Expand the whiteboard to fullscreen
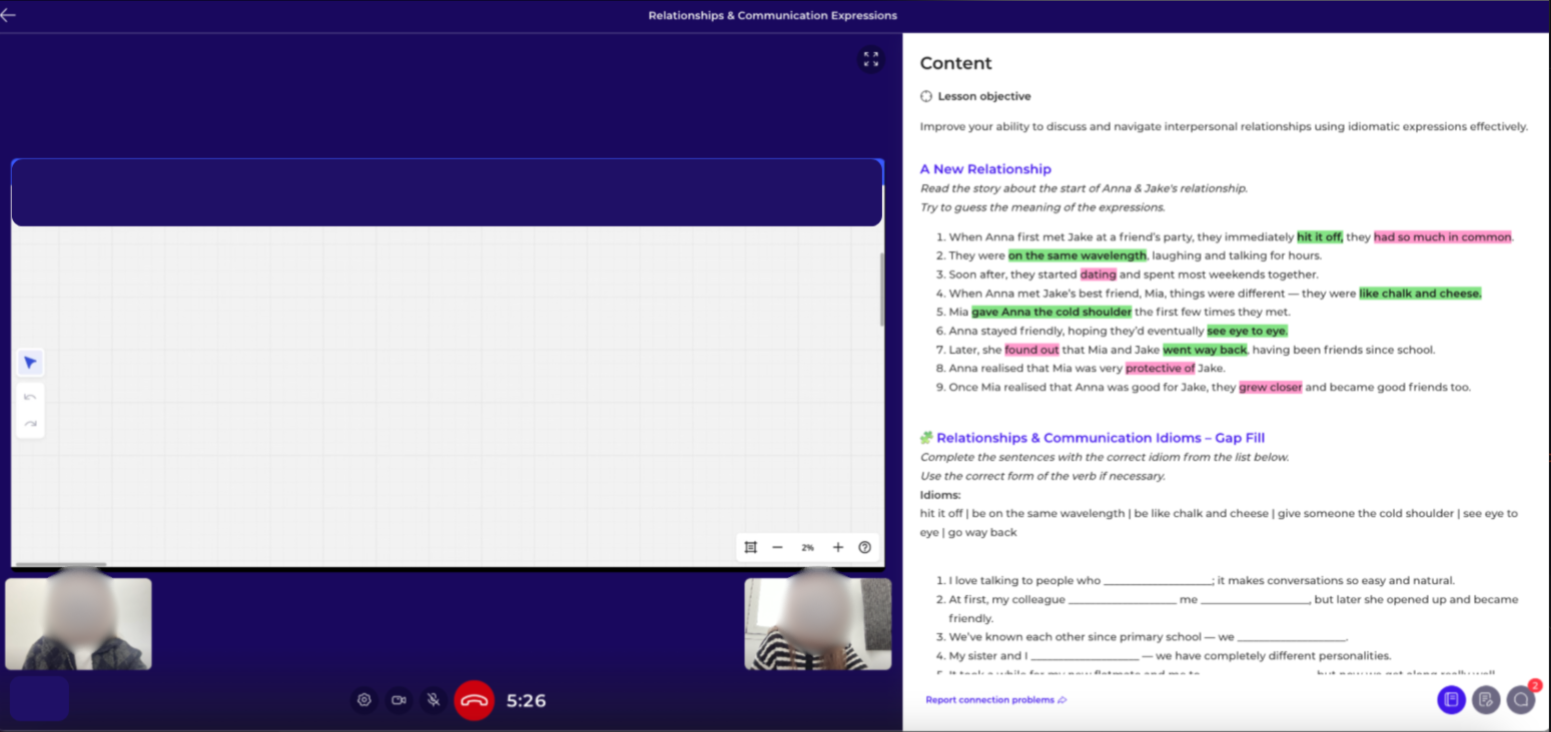The width and height of the screenshot is (1551, 732). (x=870, y=60)
